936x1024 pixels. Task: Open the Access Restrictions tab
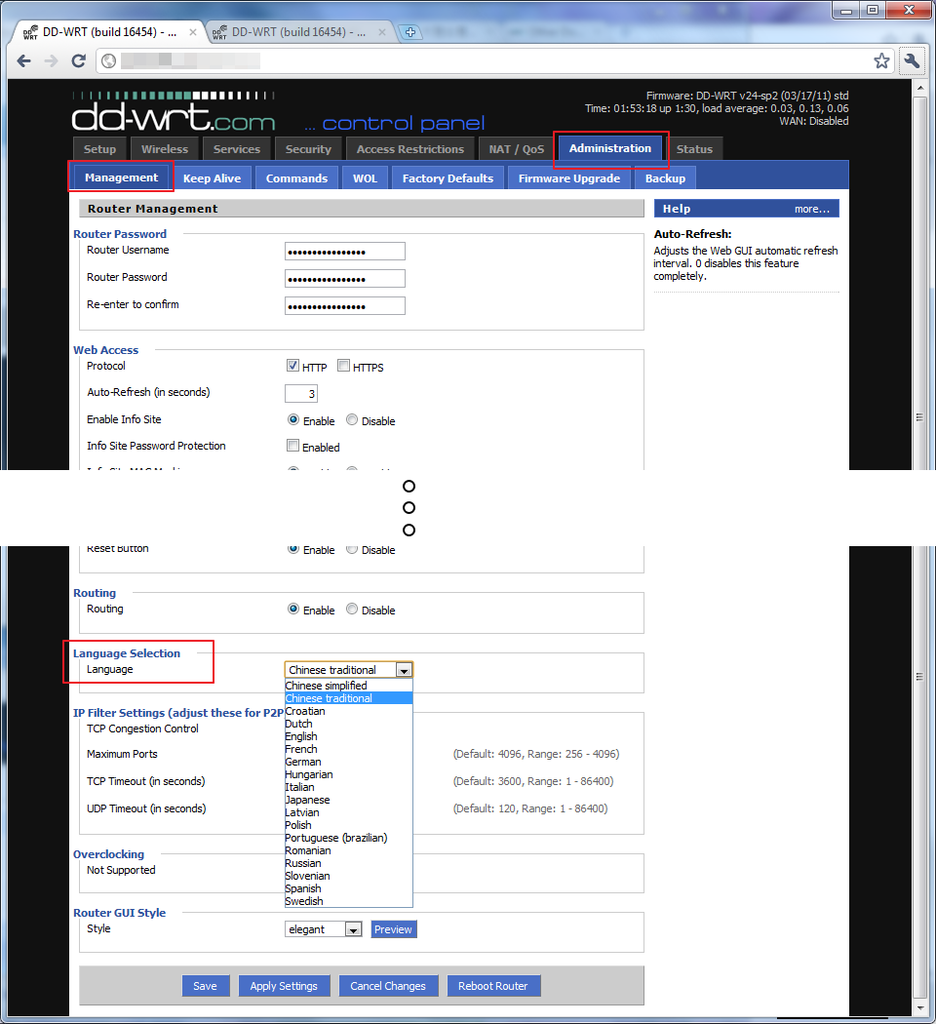coord(410,149)
